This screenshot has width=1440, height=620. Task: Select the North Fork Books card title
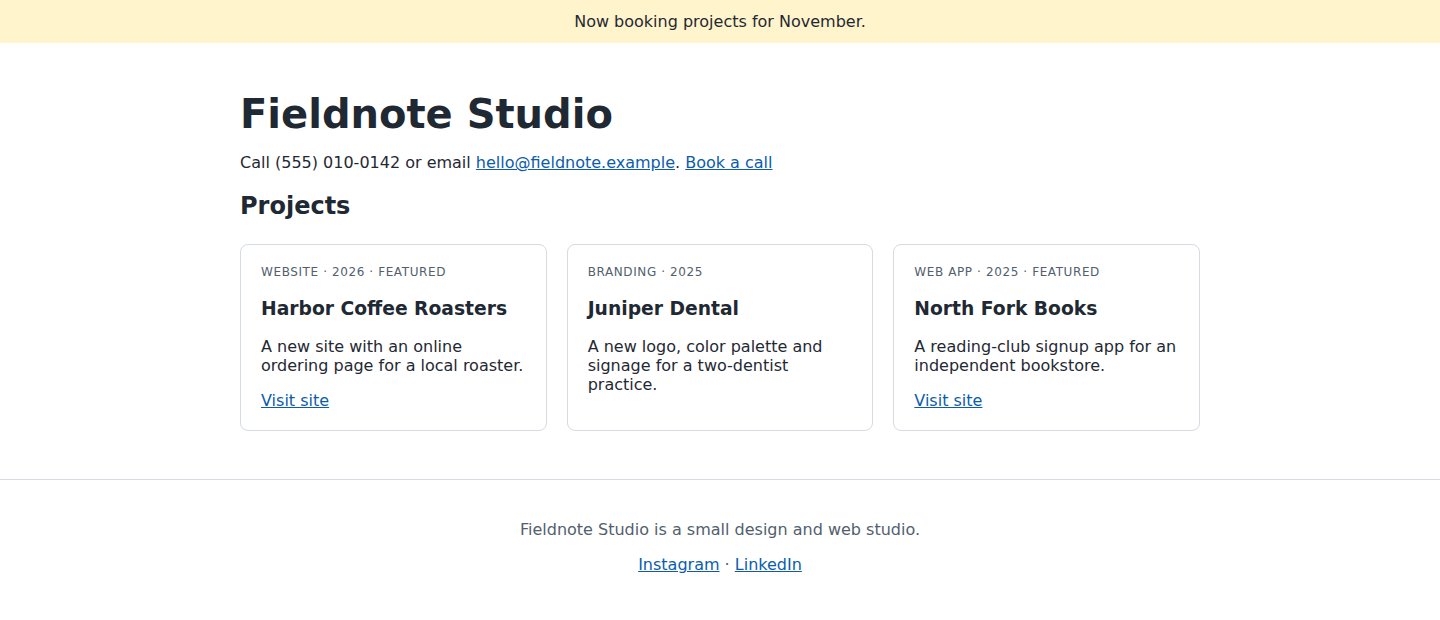tap(1006, 308)
